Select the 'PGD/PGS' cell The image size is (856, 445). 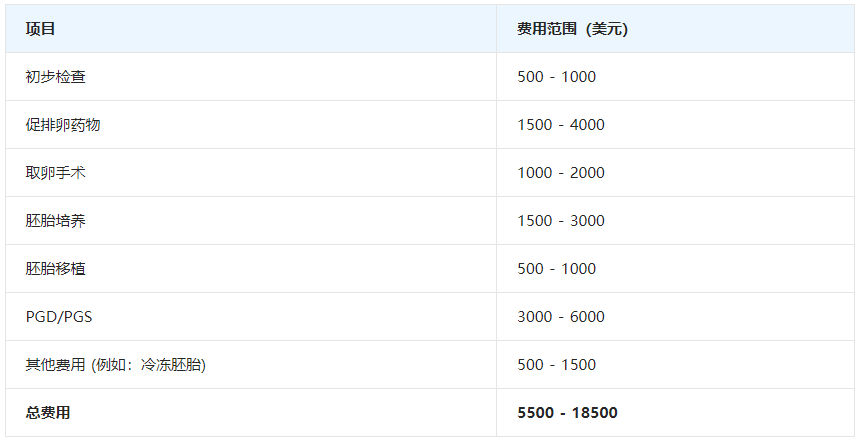click(58, 317)
